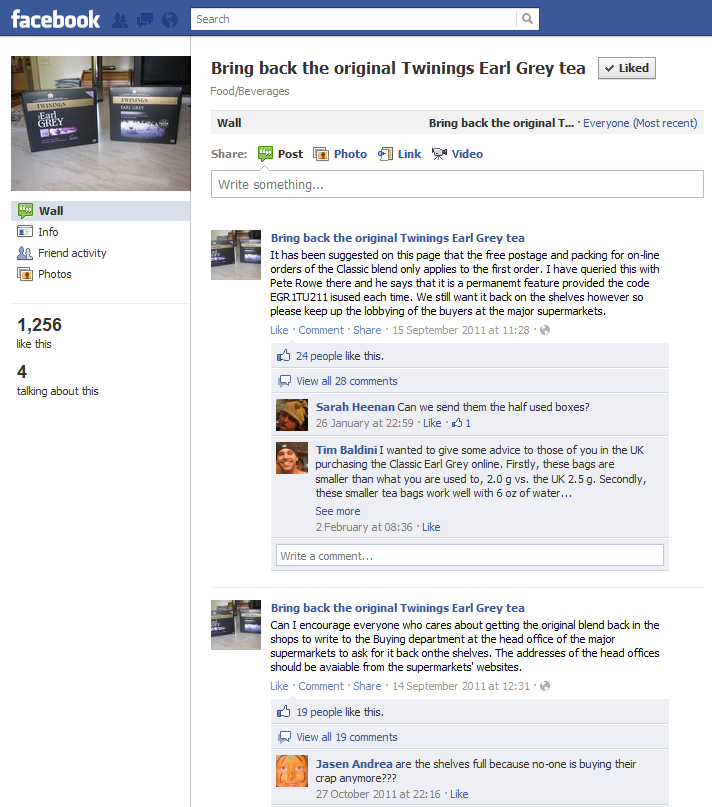This screenshot has height=807, width=712.
Task: Open the Info section in sidebar
Action: (x=48, y=232)
